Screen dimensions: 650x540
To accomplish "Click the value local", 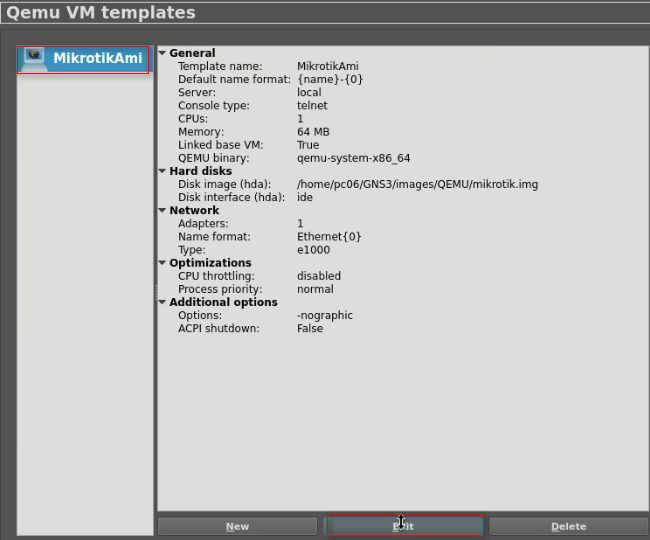I will pos(309,92).
